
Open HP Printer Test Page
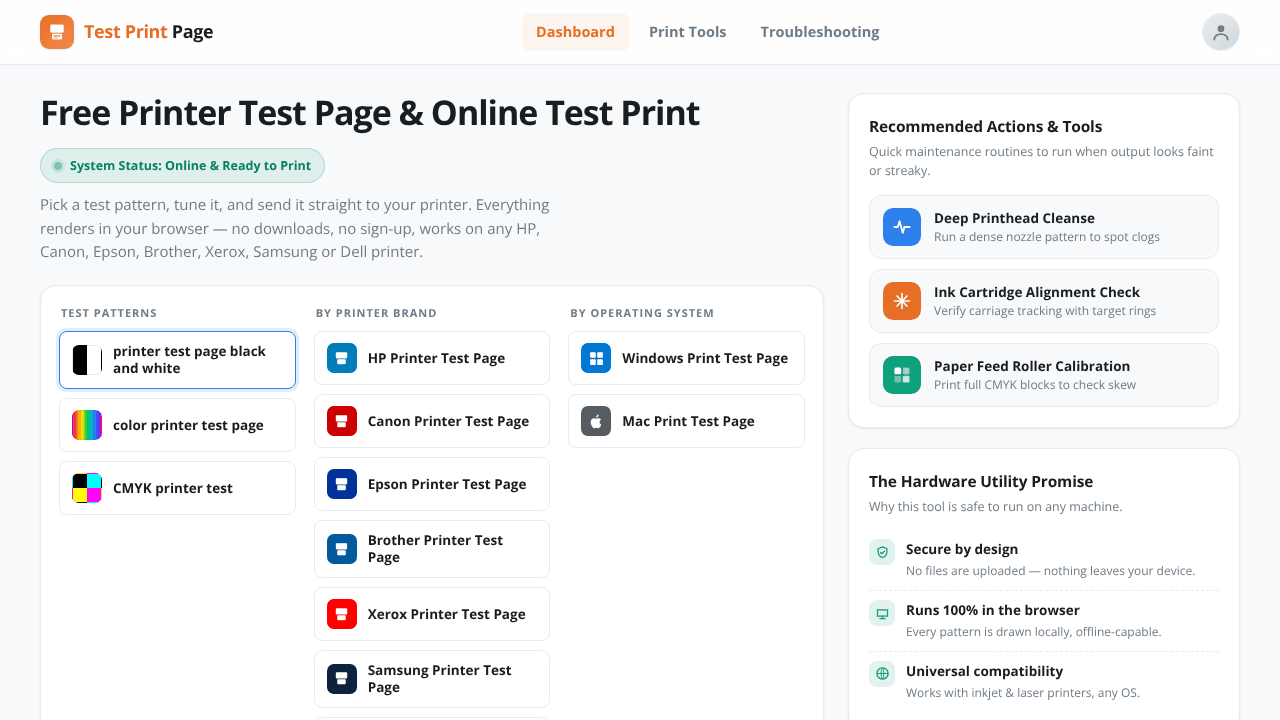(432, 358)
